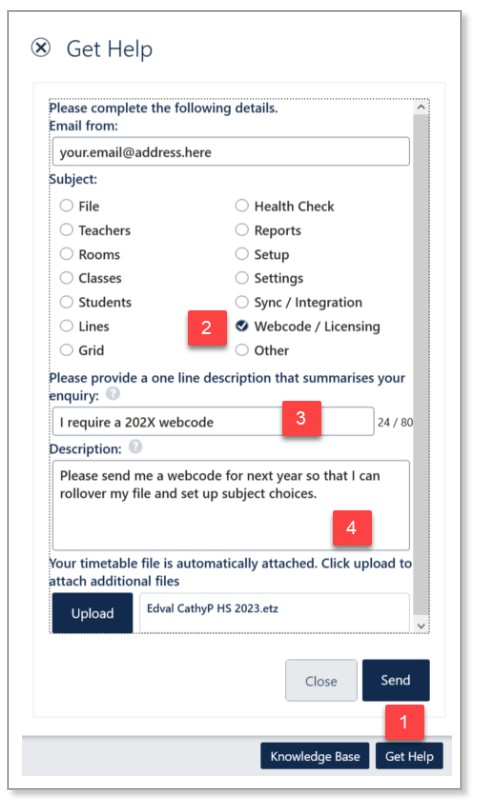
Task: Select the File subject radio button
Action: click(x=66, y=206)
